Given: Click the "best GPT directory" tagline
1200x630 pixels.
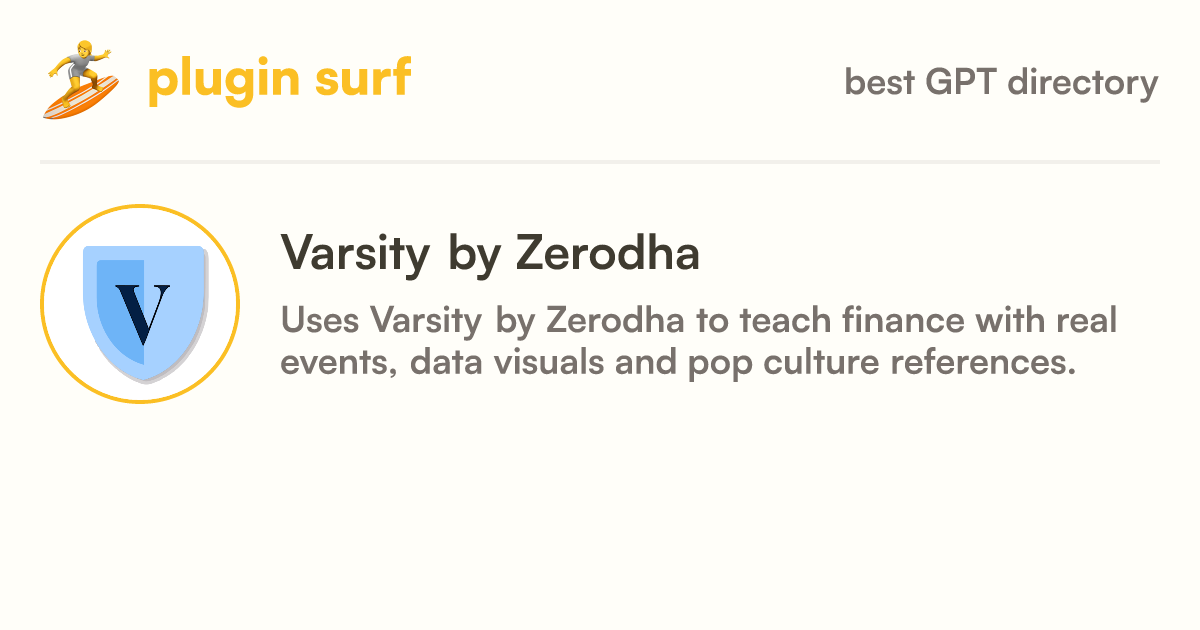Looking at the screenshot, I should pyautogui.click(x=1001, y=82).
